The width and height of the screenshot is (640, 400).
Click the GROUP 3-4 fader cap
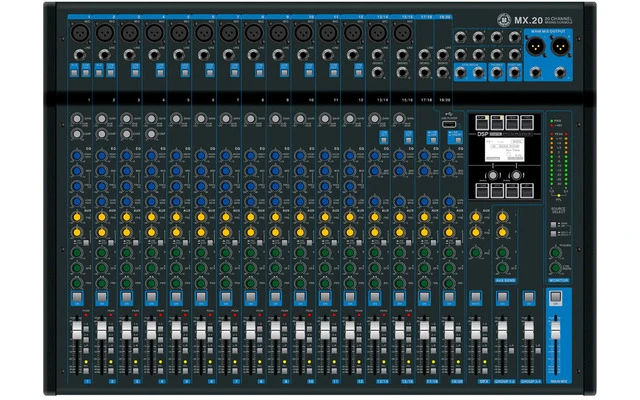click(529, 330)
